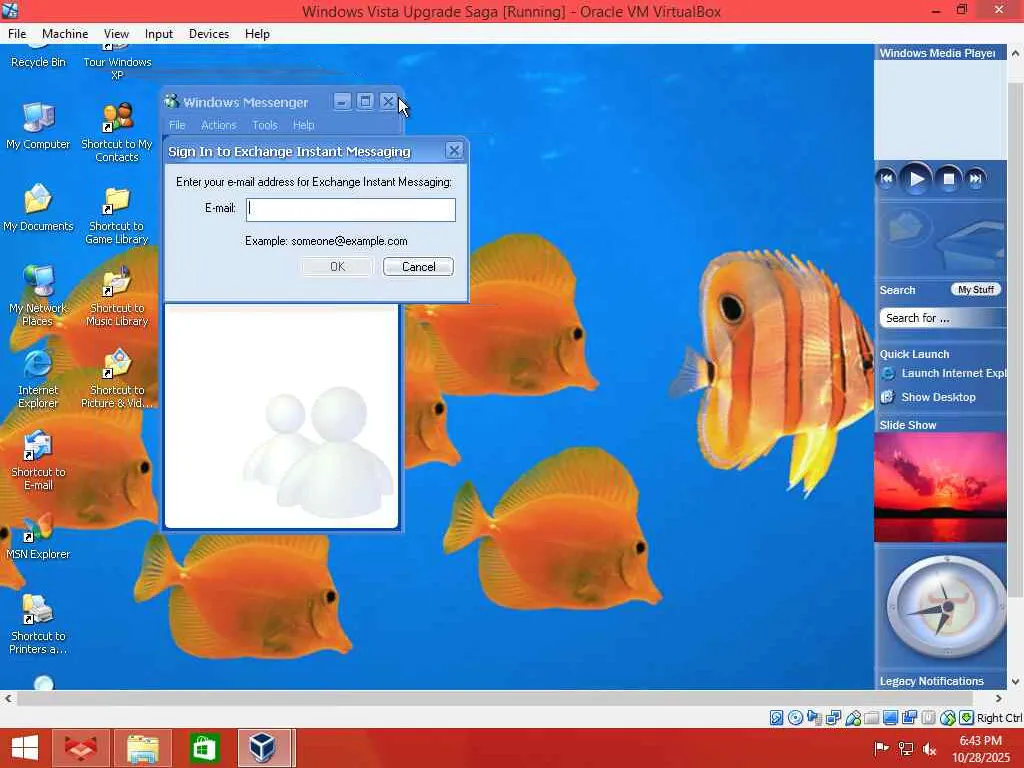Stop playback in Media Player sidebar
Screen dimensions: 1024x768
tap(949, 179)
